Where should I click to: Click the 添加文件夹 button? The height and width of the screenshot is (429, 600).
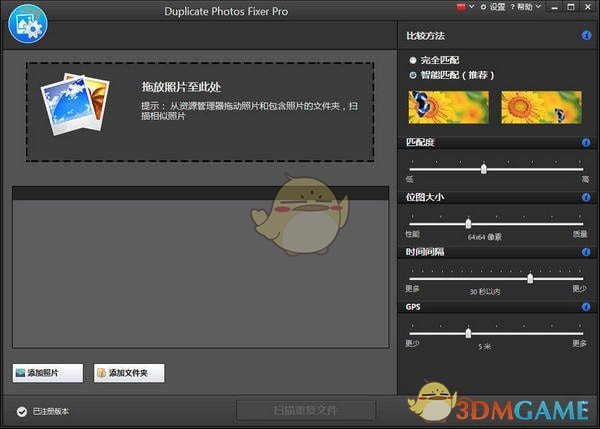(x=128, y=373)
